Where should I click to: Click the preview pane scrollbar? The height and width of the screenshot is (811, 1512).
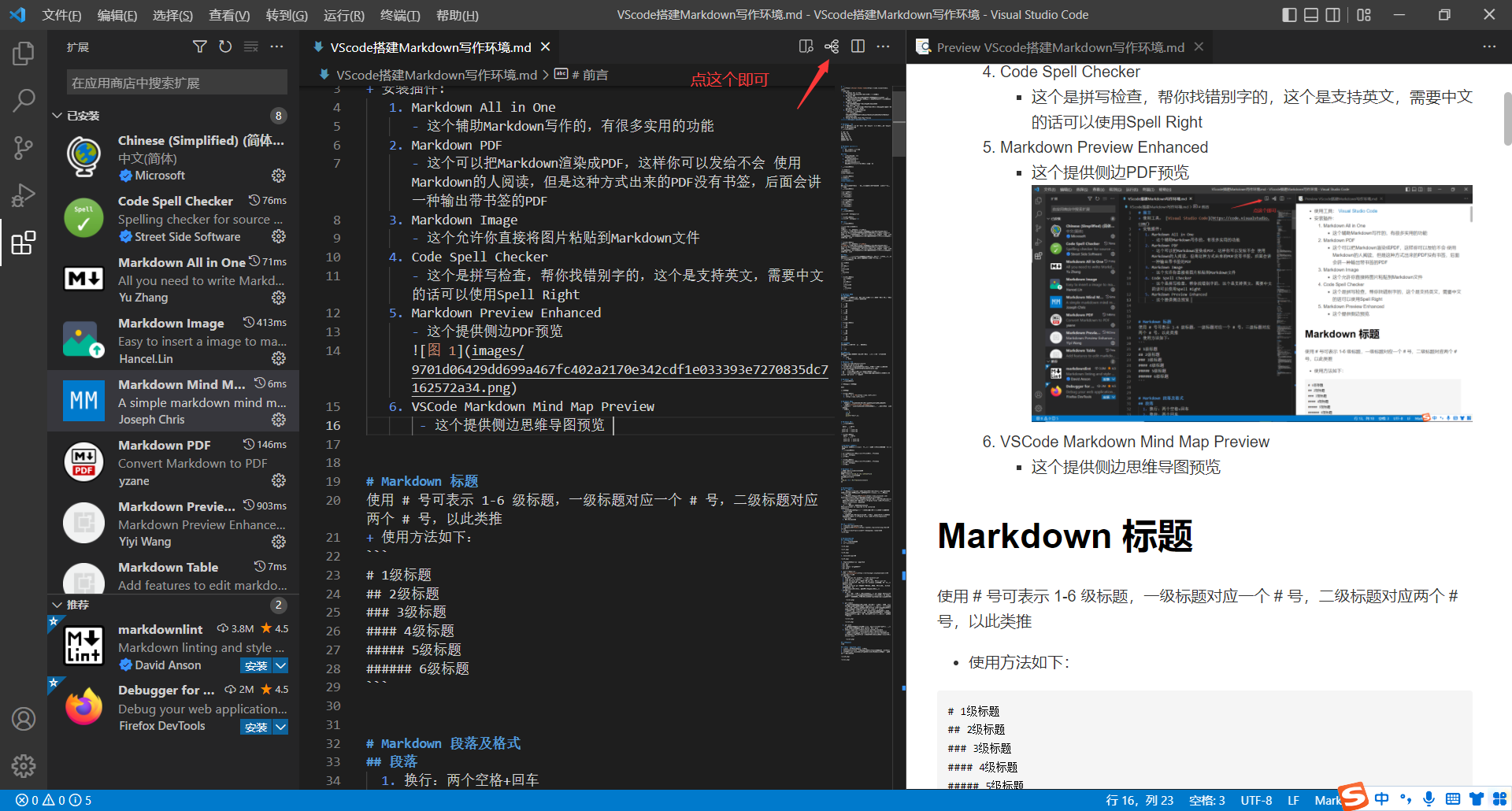point(1507,118)
